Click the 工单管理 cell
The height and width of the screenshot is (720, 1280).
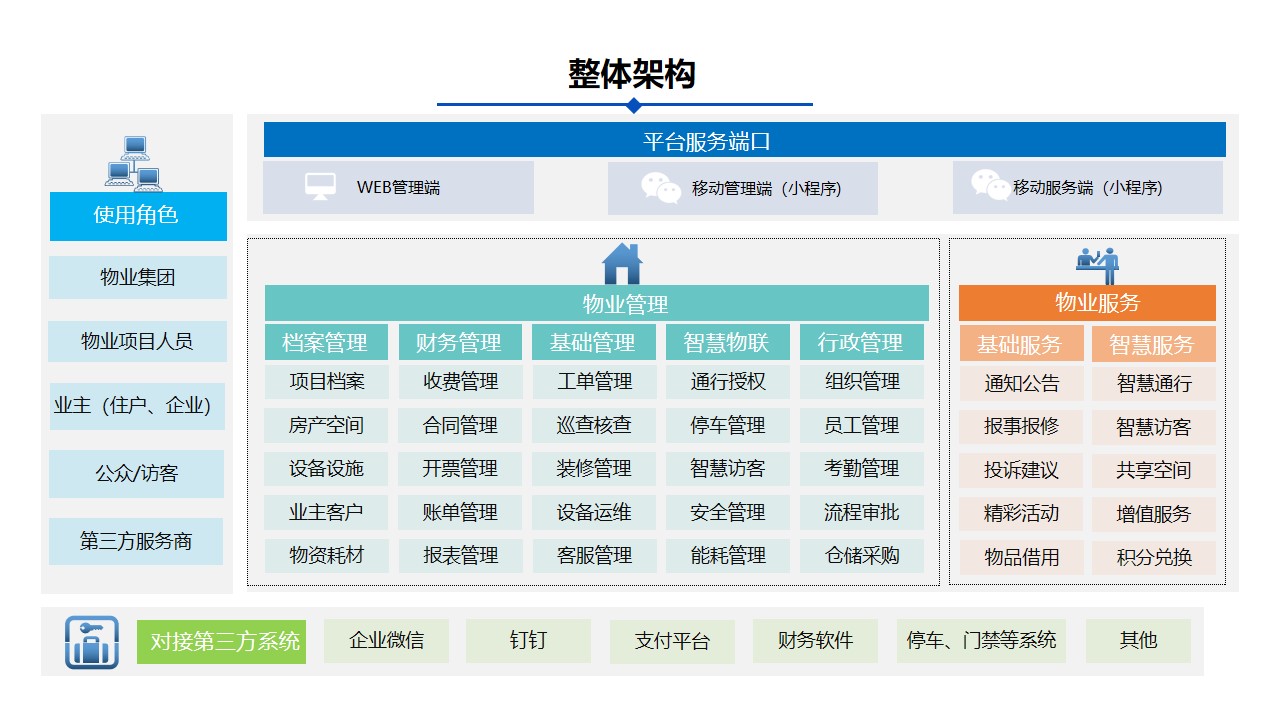pos(594,382)
